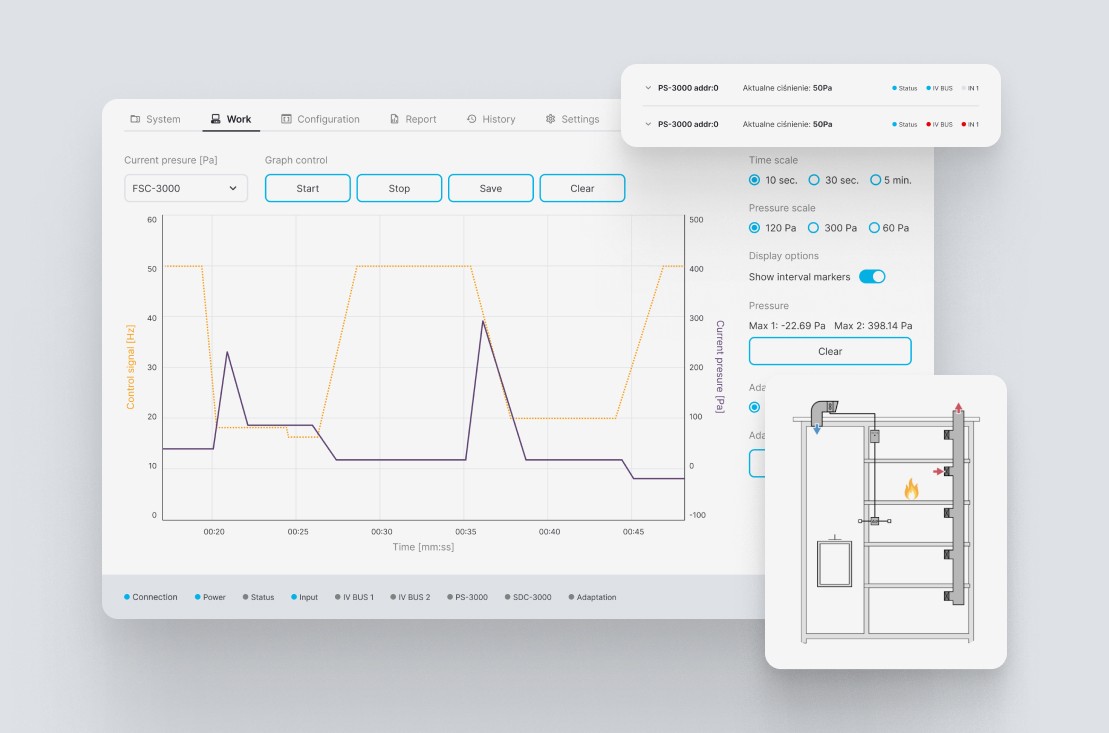Viewport: 1109px width, 733px height.
Task: Expand the second PS-3000 addr:0 row
Action: [648, 125]
